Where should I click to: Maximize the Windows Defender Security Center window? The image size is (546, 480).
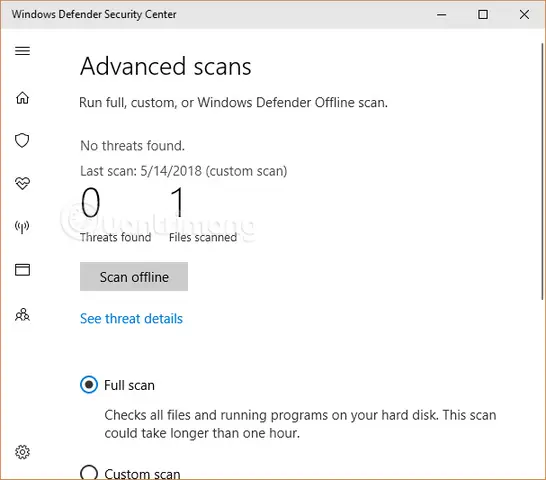[483, 15]
